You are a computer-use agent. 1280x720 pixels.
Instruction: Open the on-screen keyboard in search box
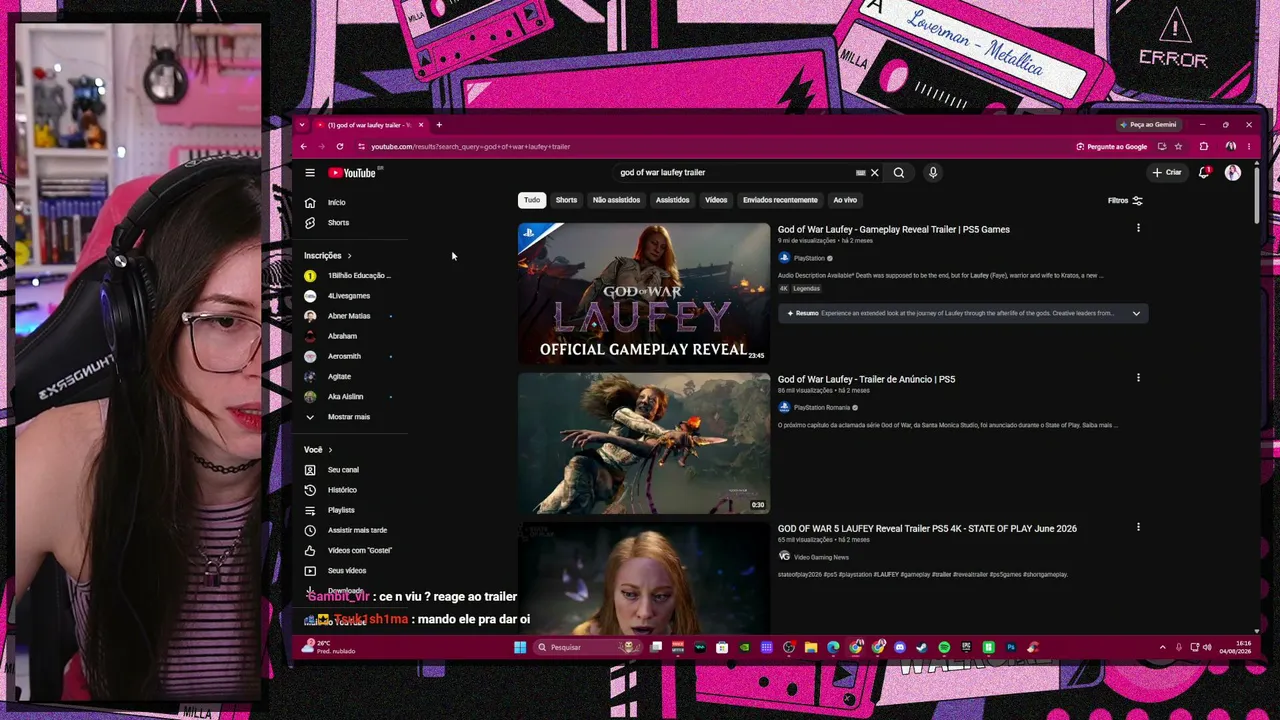860,173
